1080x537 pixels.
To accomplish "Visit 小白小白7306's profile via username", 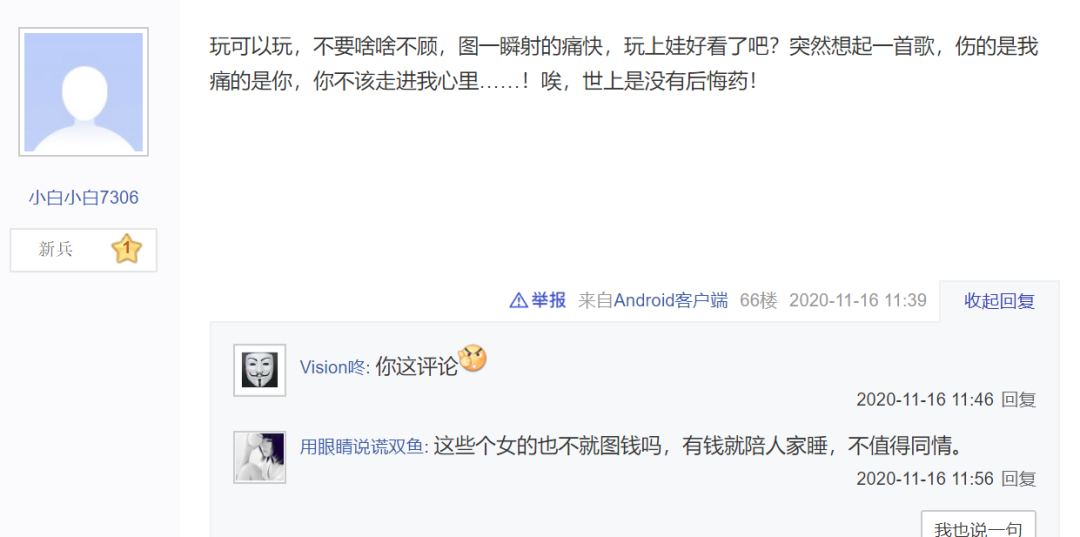I will point(83,198).
